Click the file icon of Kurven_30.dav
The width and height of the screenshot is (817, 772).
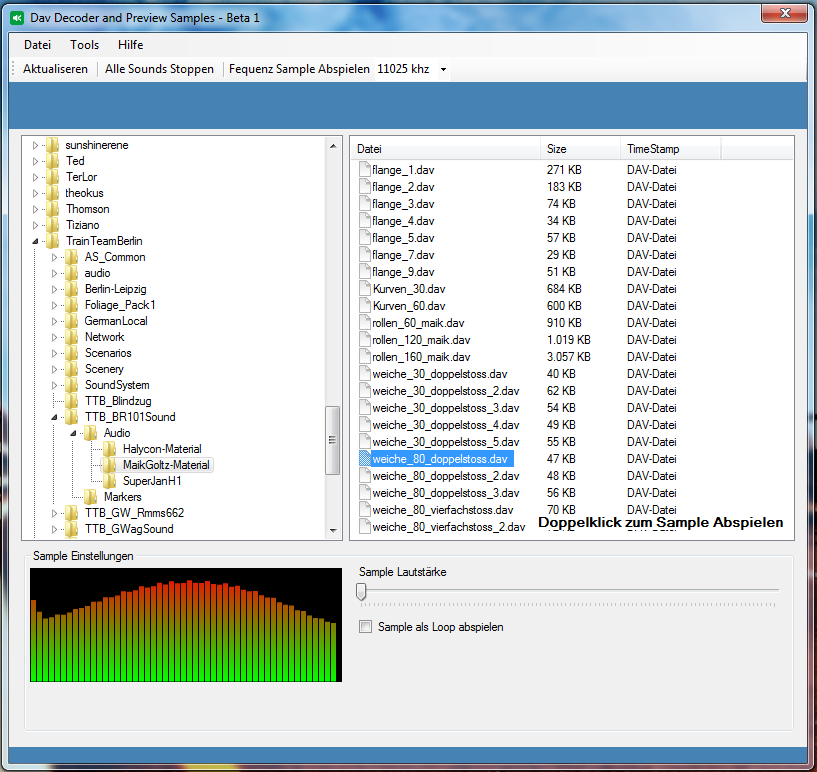coord(364,289)
